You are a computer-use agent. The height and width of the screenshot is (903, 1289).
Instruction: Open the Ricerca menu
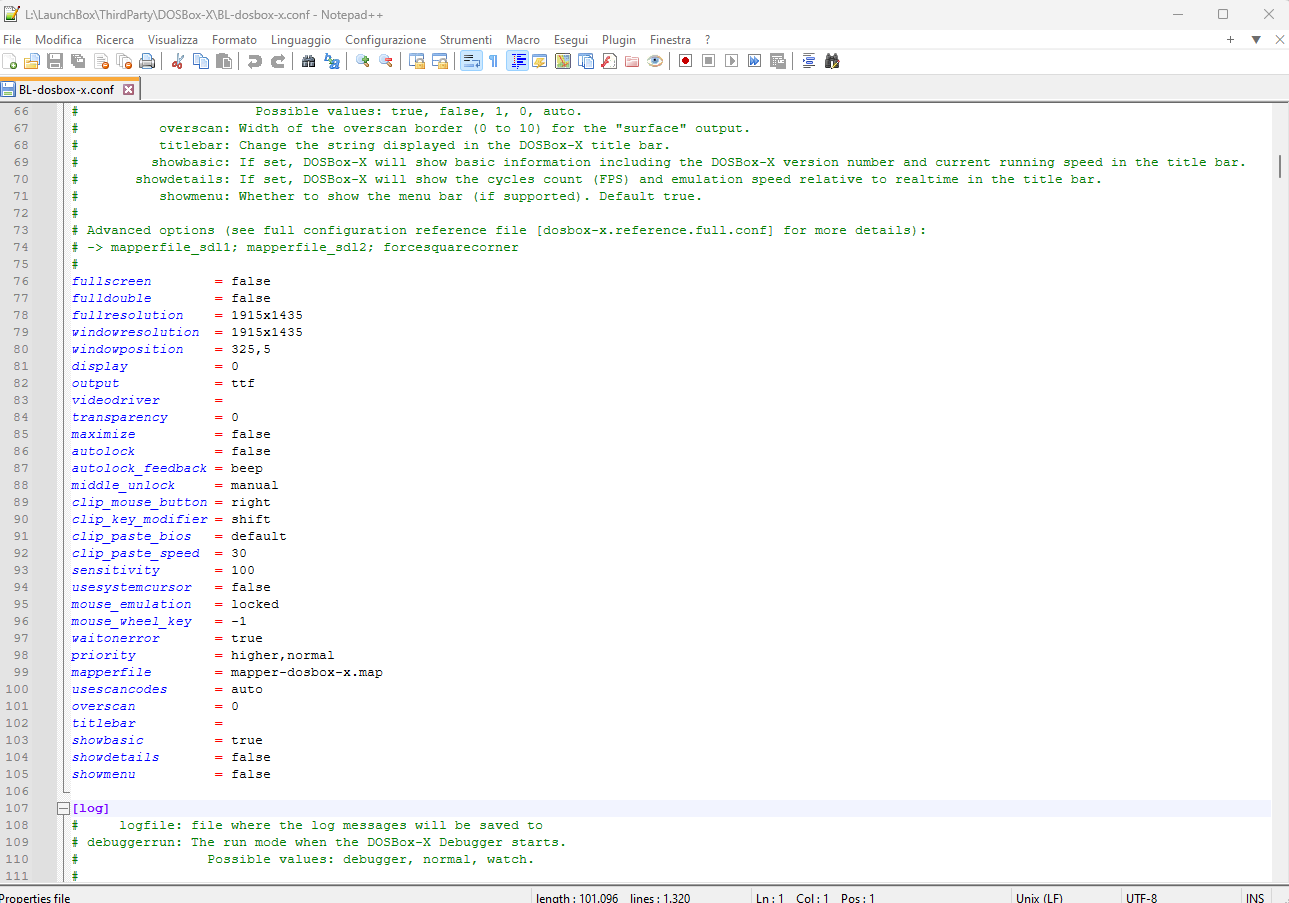pos(115,40)
